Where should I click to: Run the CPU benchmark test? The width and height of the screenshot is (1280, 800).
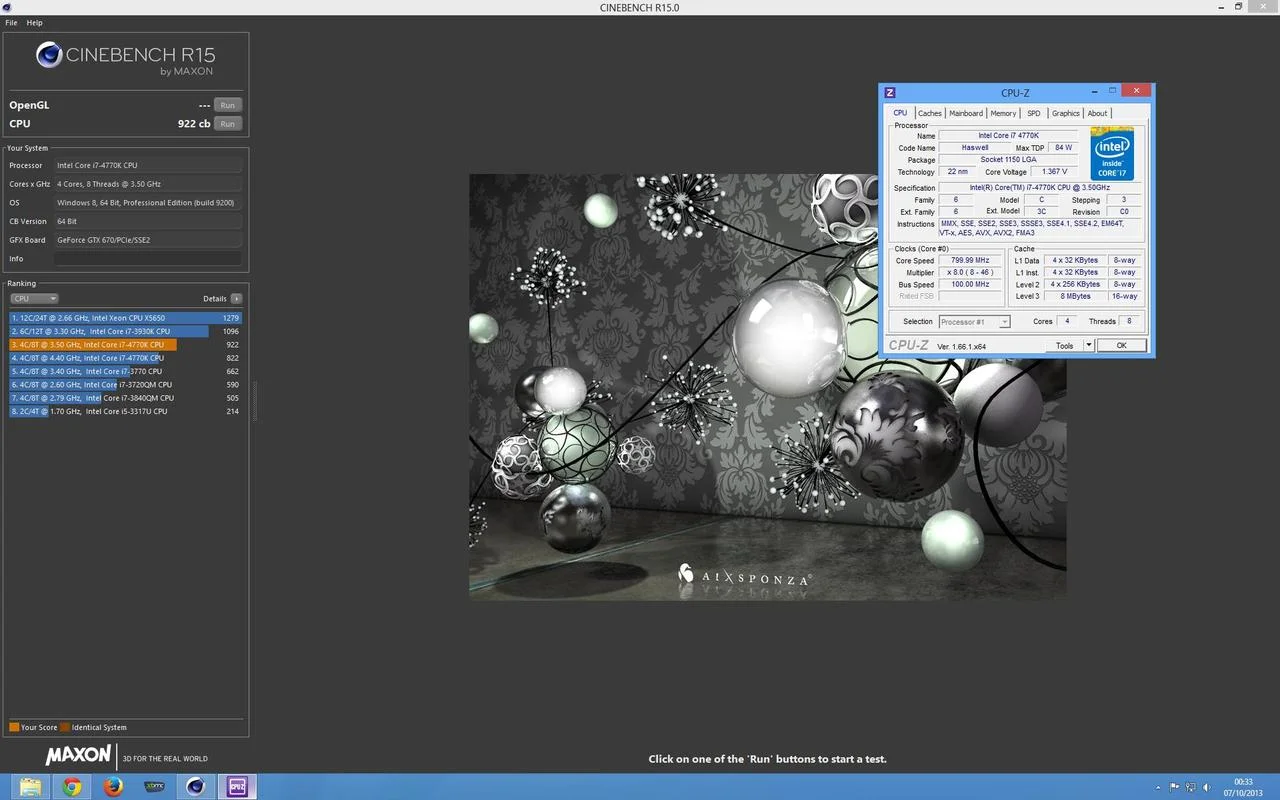coord(228,124)
